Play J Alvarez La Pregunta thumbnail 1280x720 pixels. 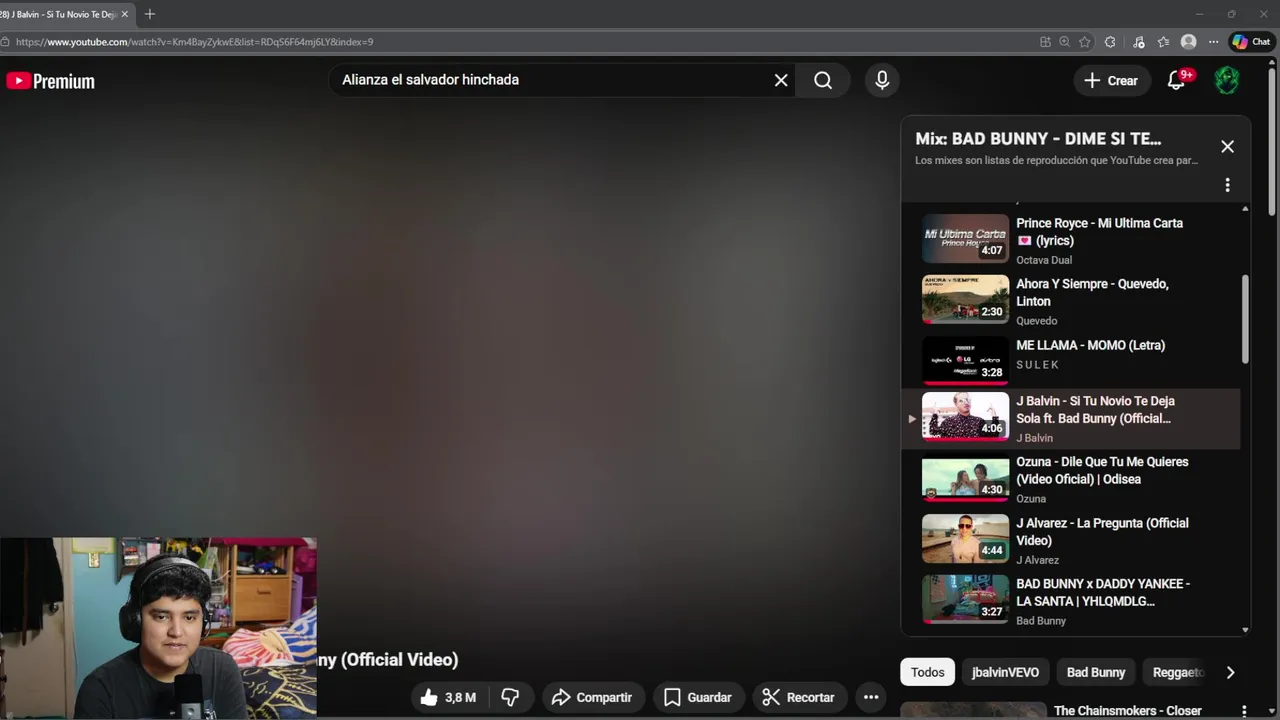(965, 539)
